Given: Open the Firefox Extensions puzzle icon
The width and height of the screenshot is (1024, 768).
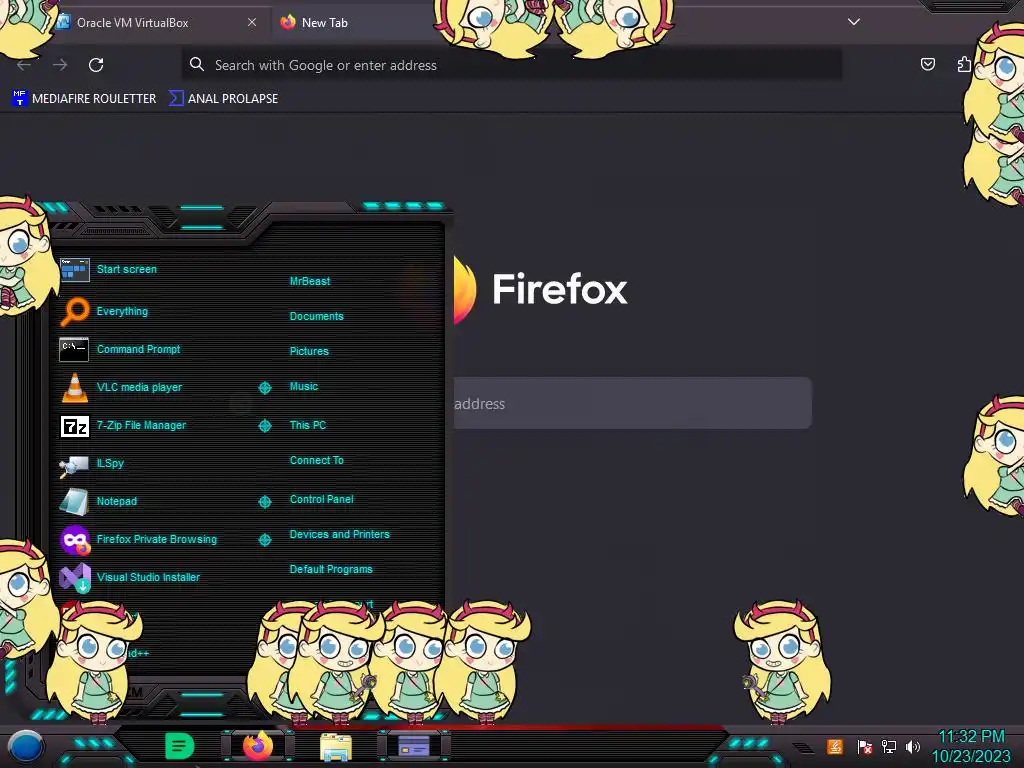Looking at the screenshot, I should pos(964,64).
